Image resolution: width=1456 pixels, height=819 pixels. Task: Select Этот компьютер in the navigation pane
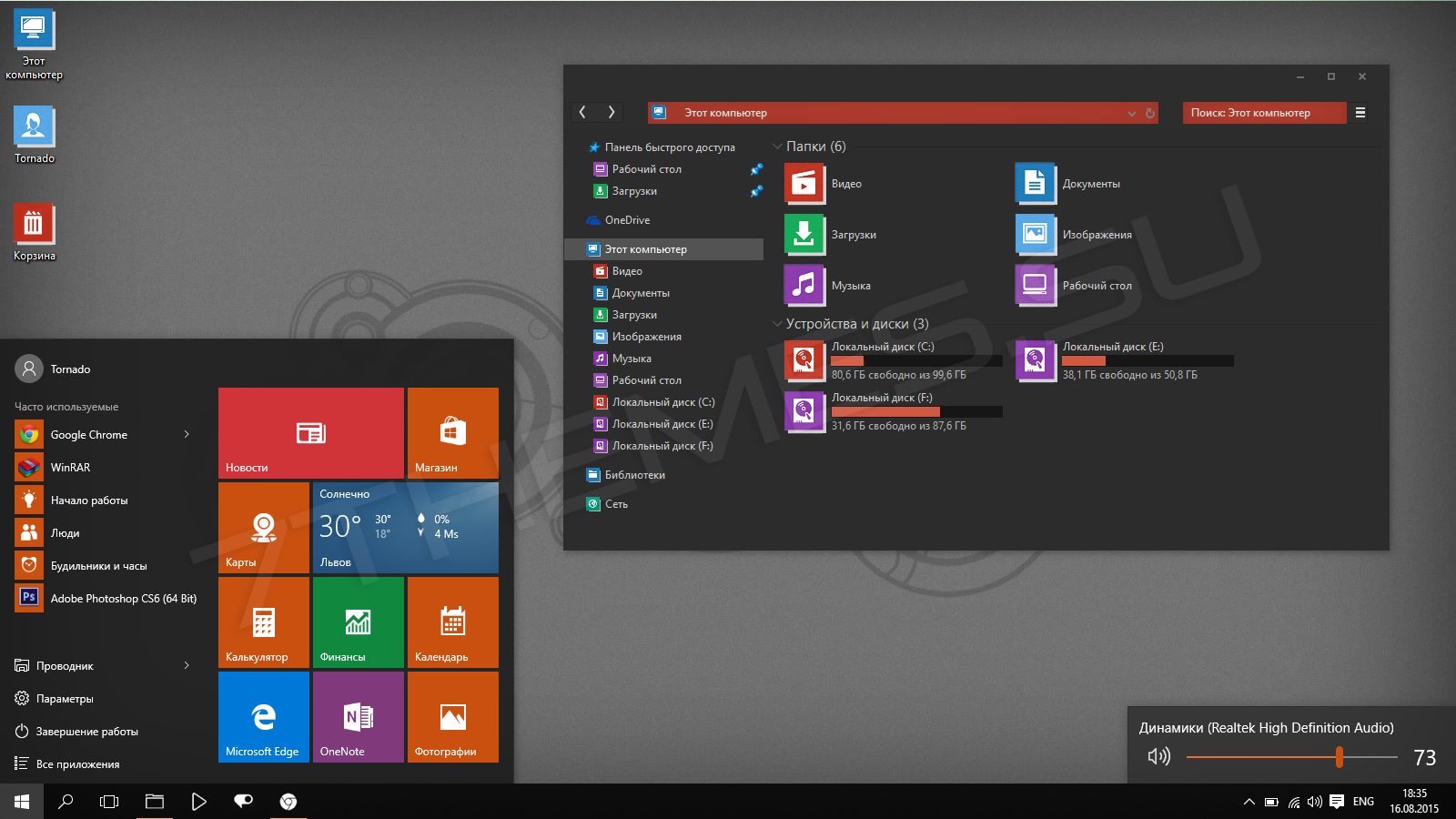pos(664,249)
